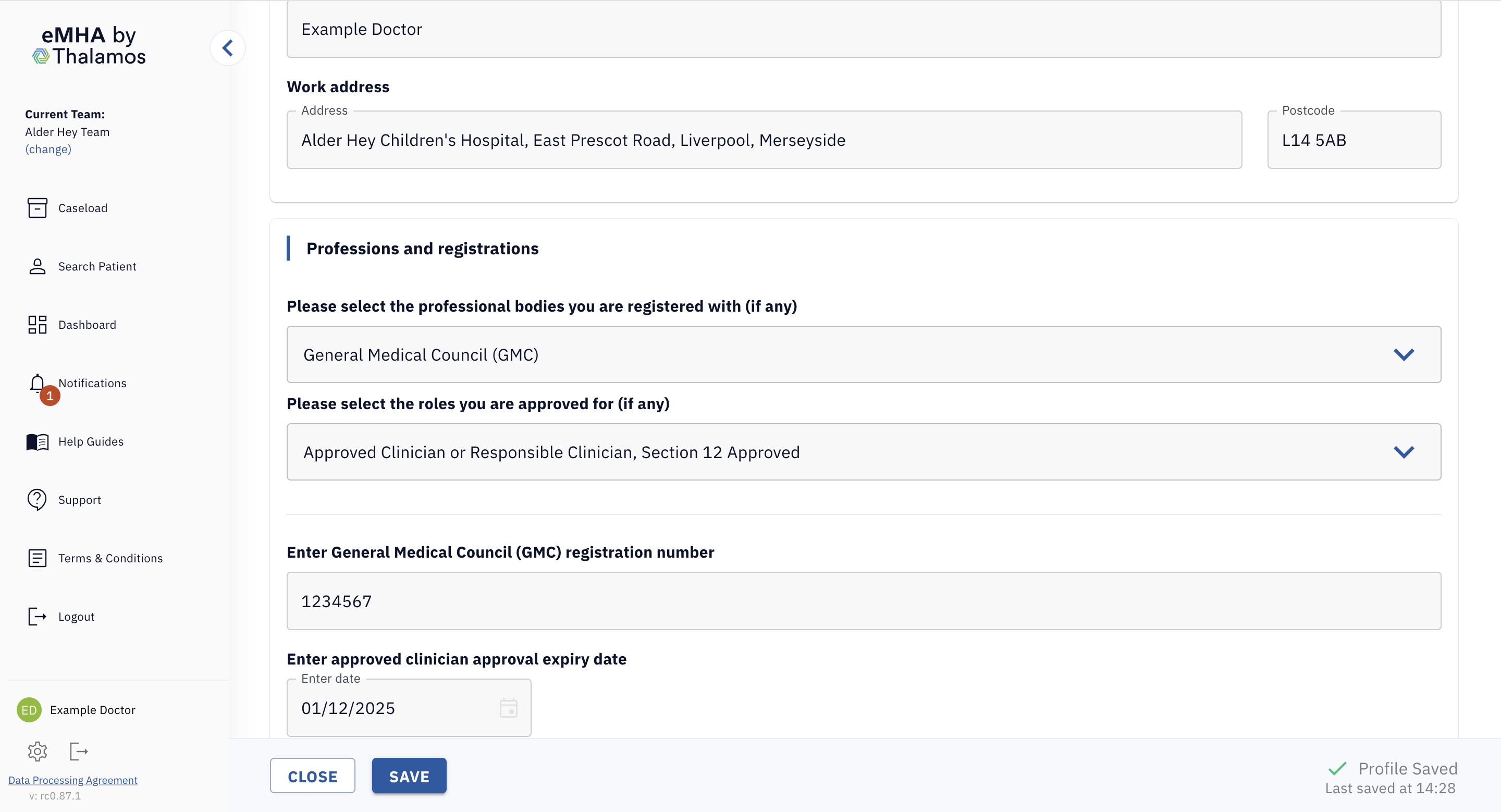
Task: Expand the approved roles dropdown
Action: point(1404,452)
